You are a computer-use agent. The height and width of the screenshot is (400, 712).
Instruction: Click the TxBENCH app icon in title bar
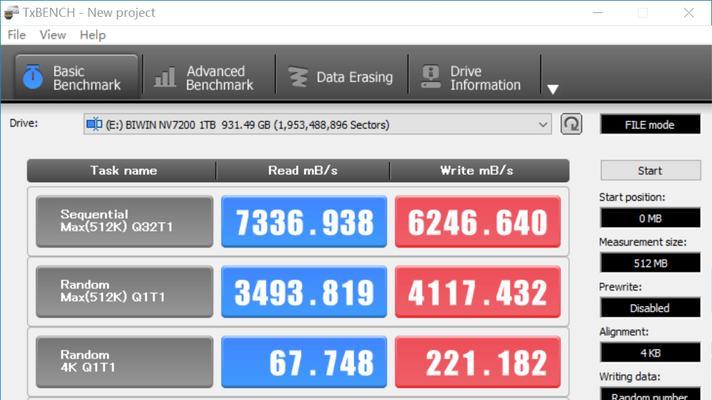click(x=11, y=13)
